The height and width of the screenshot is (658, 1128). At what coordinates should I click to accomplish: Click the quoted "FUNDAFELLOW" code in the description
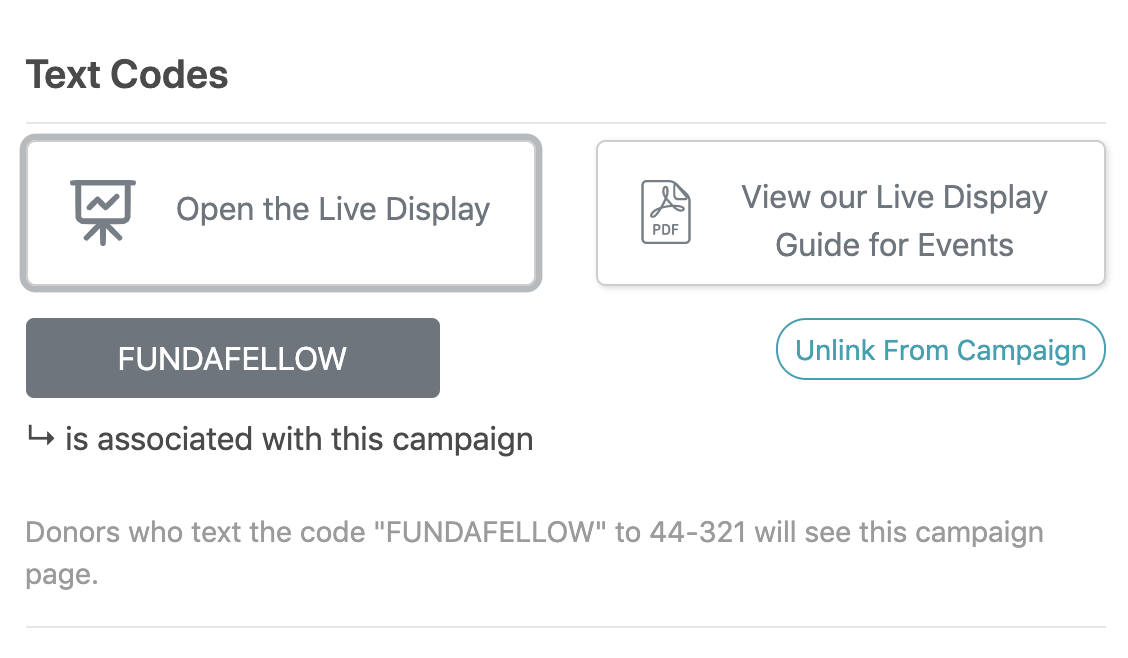pyautogui.click(x=489, y=533)
